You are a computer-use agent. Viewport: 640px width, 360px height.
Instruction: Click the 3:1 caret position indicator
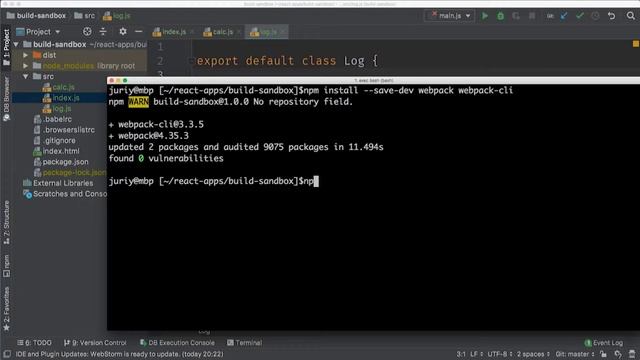[461, 354]
